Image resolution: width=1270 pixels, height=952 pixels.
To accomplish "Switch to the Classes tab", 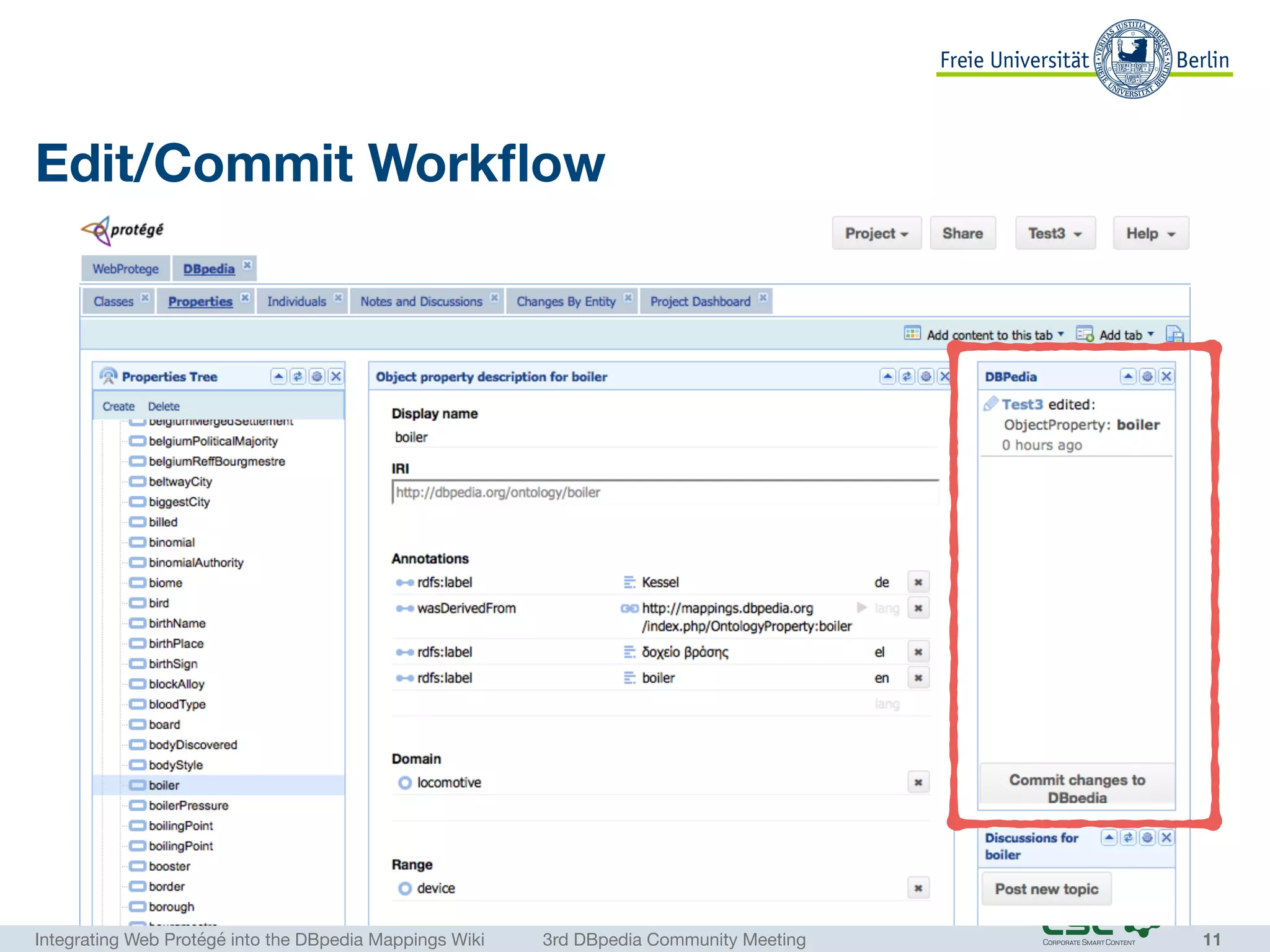I will tap(113, 302).
